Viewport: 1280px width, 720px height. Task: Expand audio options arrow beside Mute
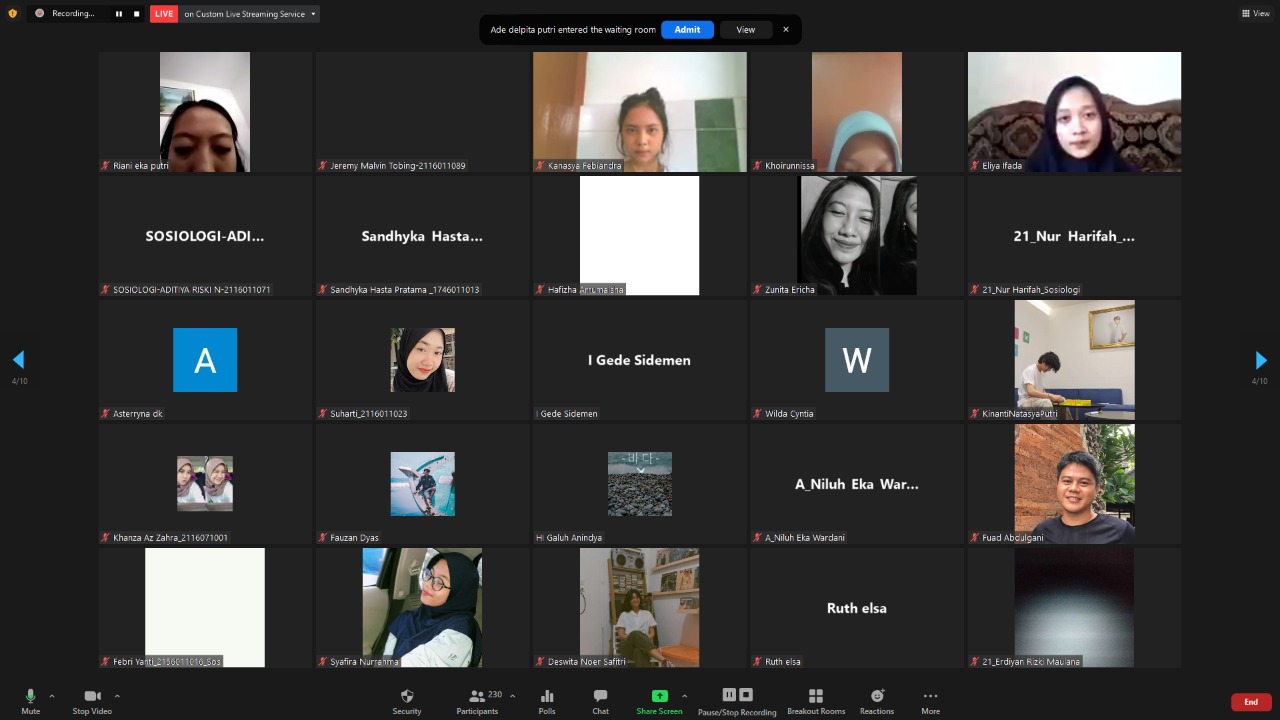(52, 696)
